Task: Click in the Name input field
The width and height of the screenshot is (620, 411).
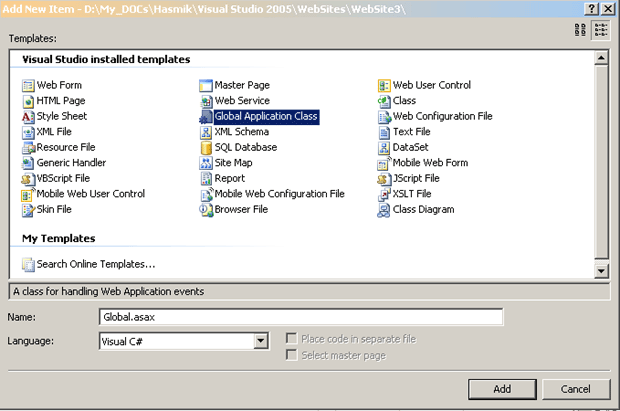Action: click(x=301, y=317)
